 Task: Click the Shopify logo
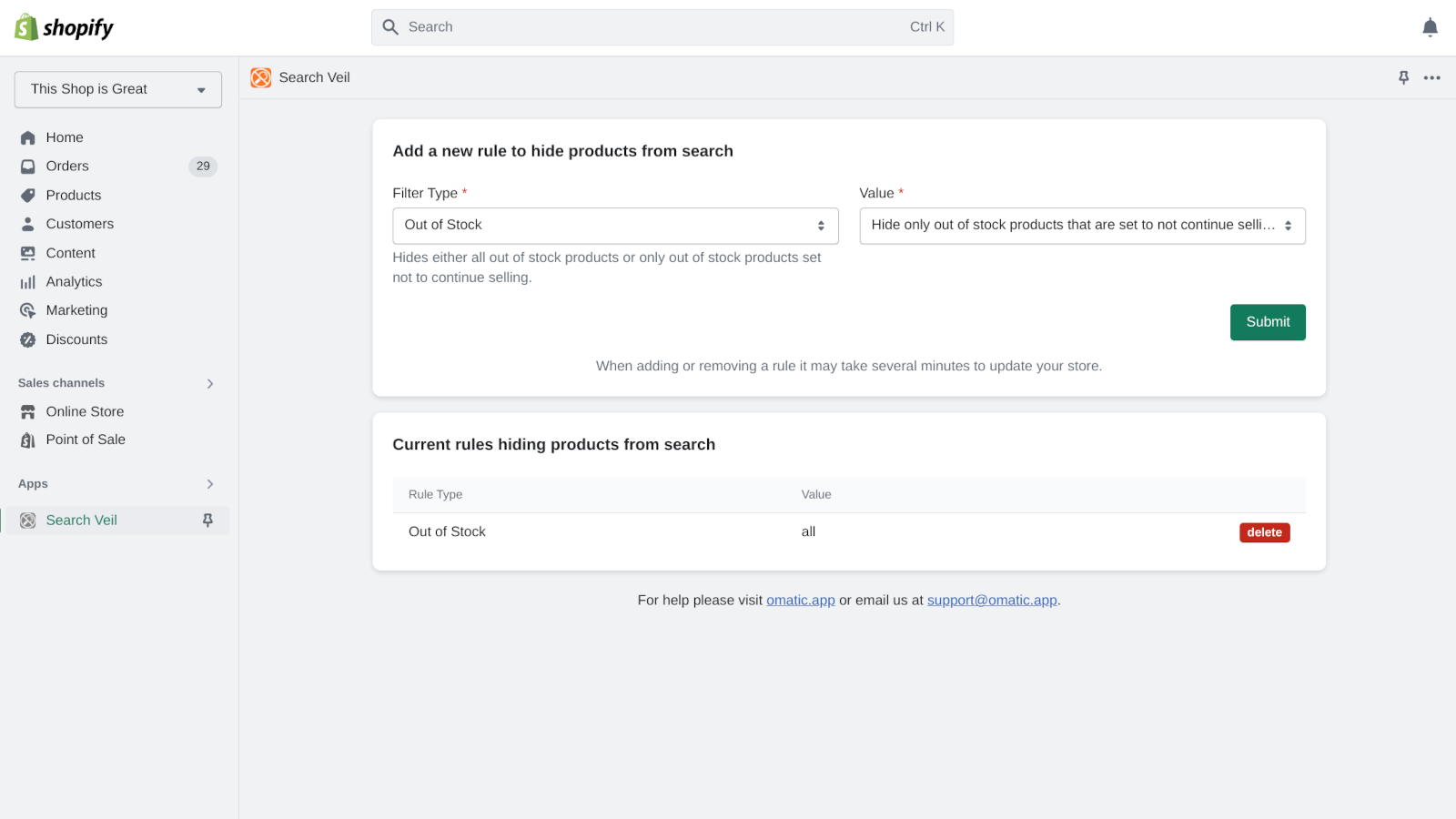coord(63,26)
